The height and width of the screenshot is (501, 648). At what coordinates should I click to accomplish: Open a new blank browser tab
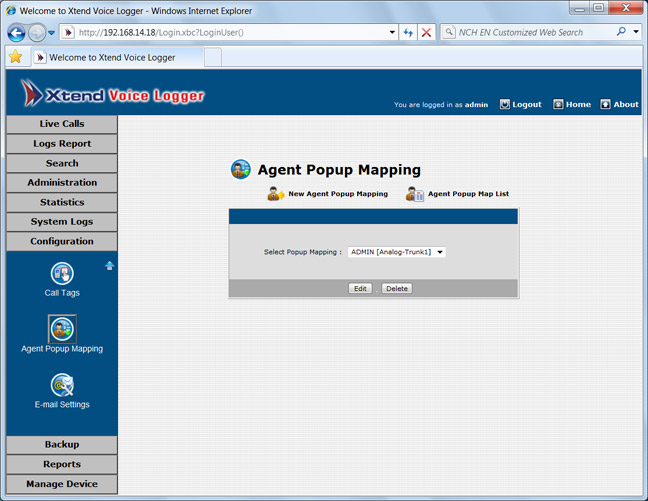pos(213,57)
